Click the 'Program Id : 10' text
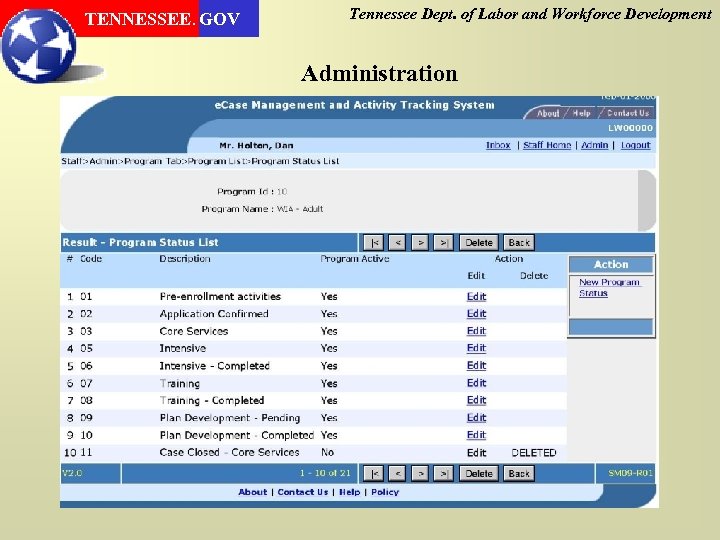This screenshot has height=540, width=720. click(x=252, y=191)
